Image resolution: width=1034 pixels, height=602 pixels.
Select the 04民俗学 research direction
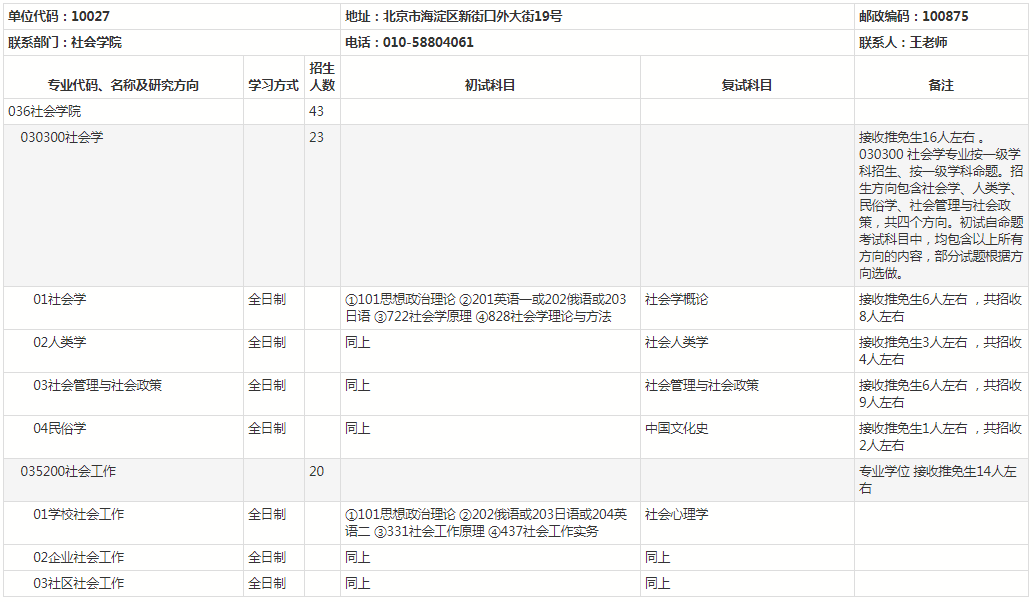60,428
